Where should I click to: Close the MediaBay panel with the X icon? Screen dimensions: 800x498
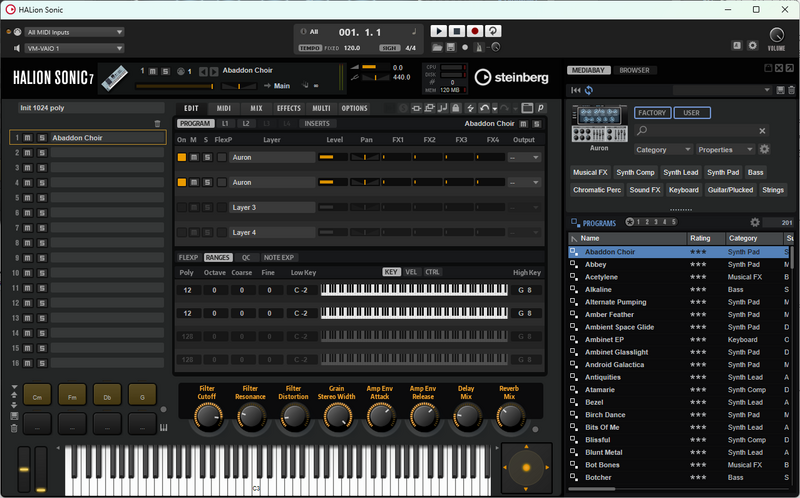click(779, 68)
